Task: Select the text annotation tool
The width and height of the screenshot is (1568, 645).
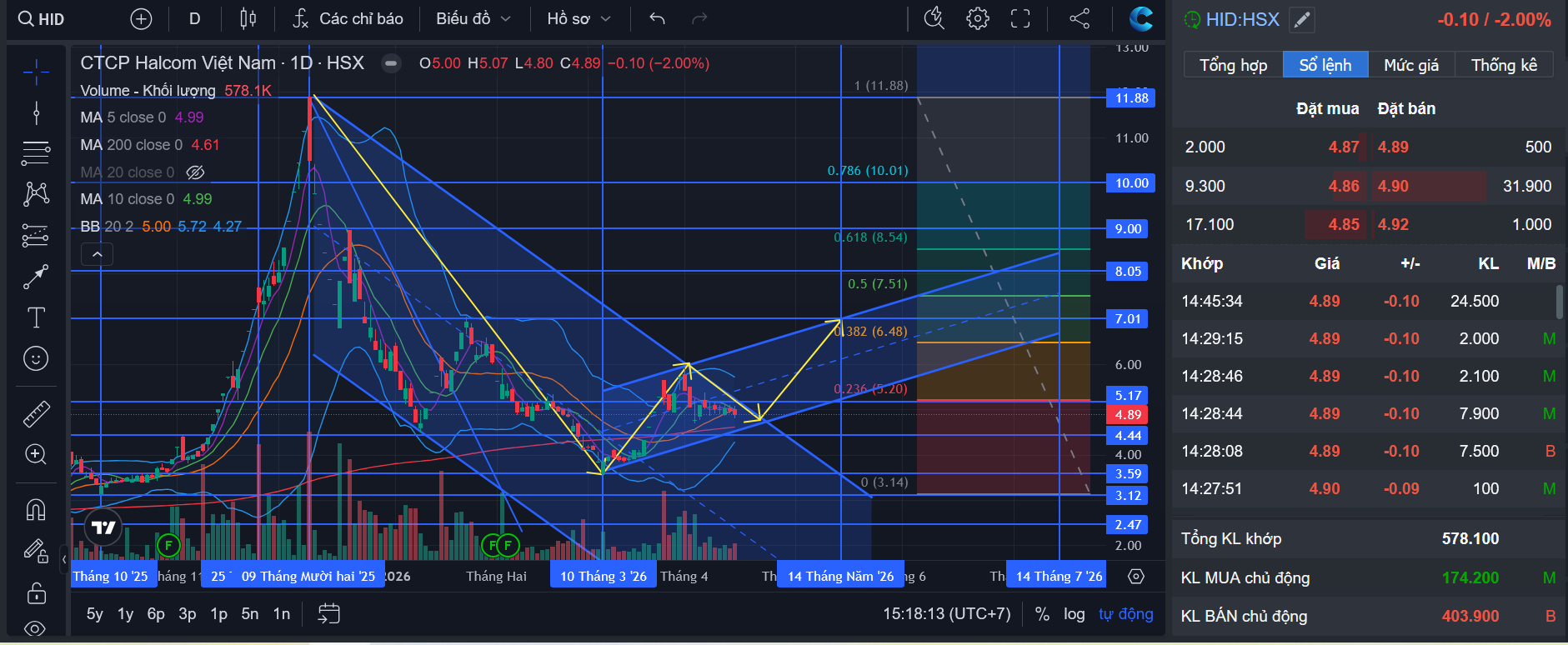Action: tap(36, 317)
